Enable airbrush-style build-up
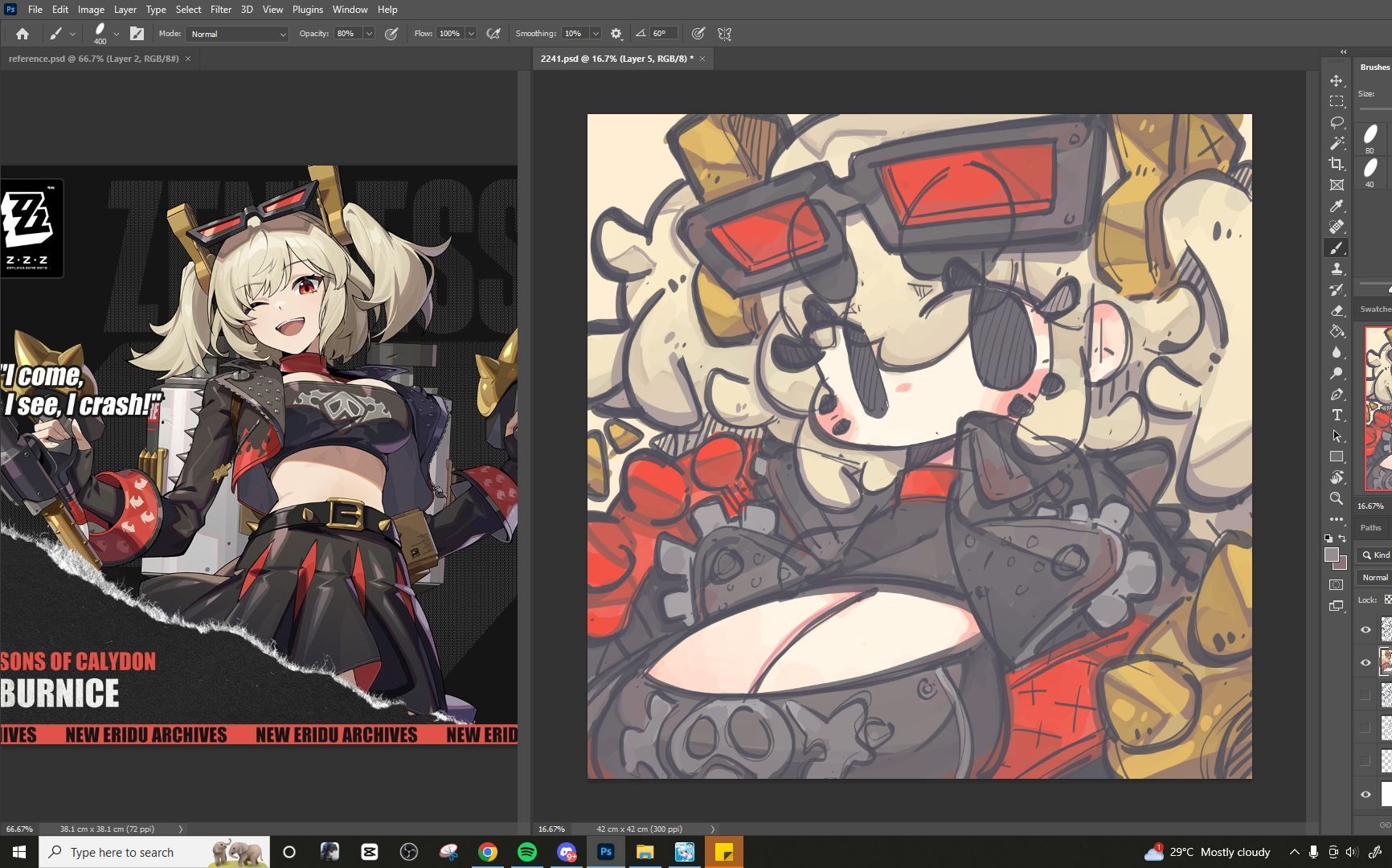The width and height of the screenshot is (1392, 868). tap(493, 34)
